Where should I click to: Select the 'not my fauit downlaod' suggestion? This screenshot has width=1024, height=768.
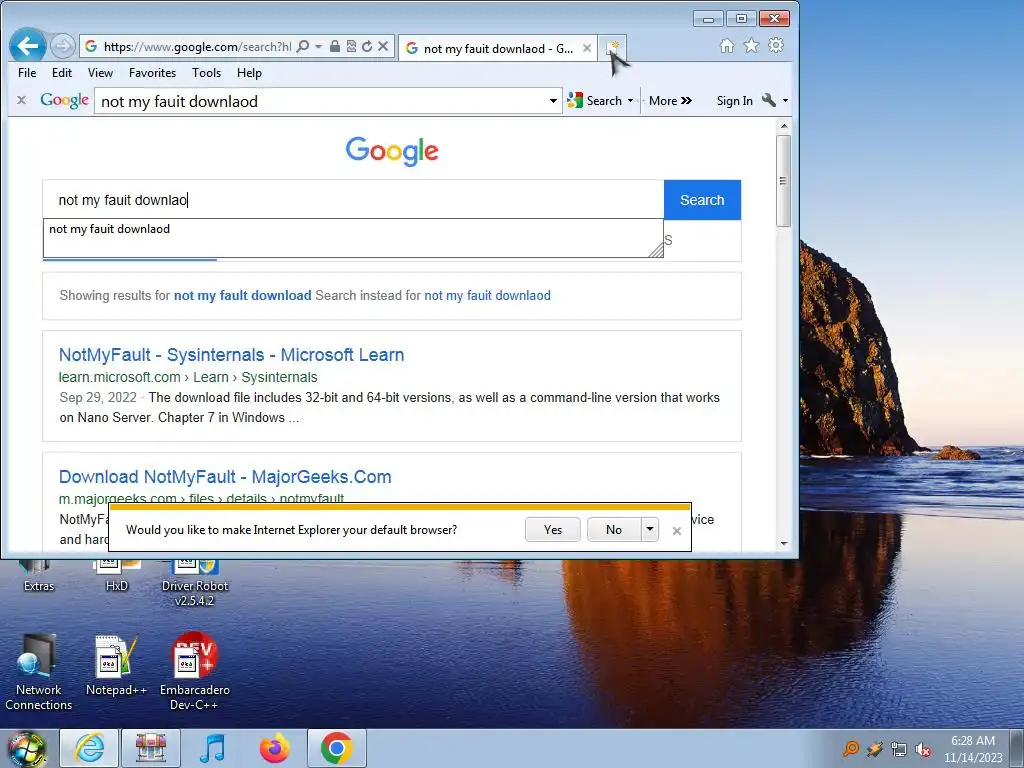pyautogui.click(x=109, y=229)
